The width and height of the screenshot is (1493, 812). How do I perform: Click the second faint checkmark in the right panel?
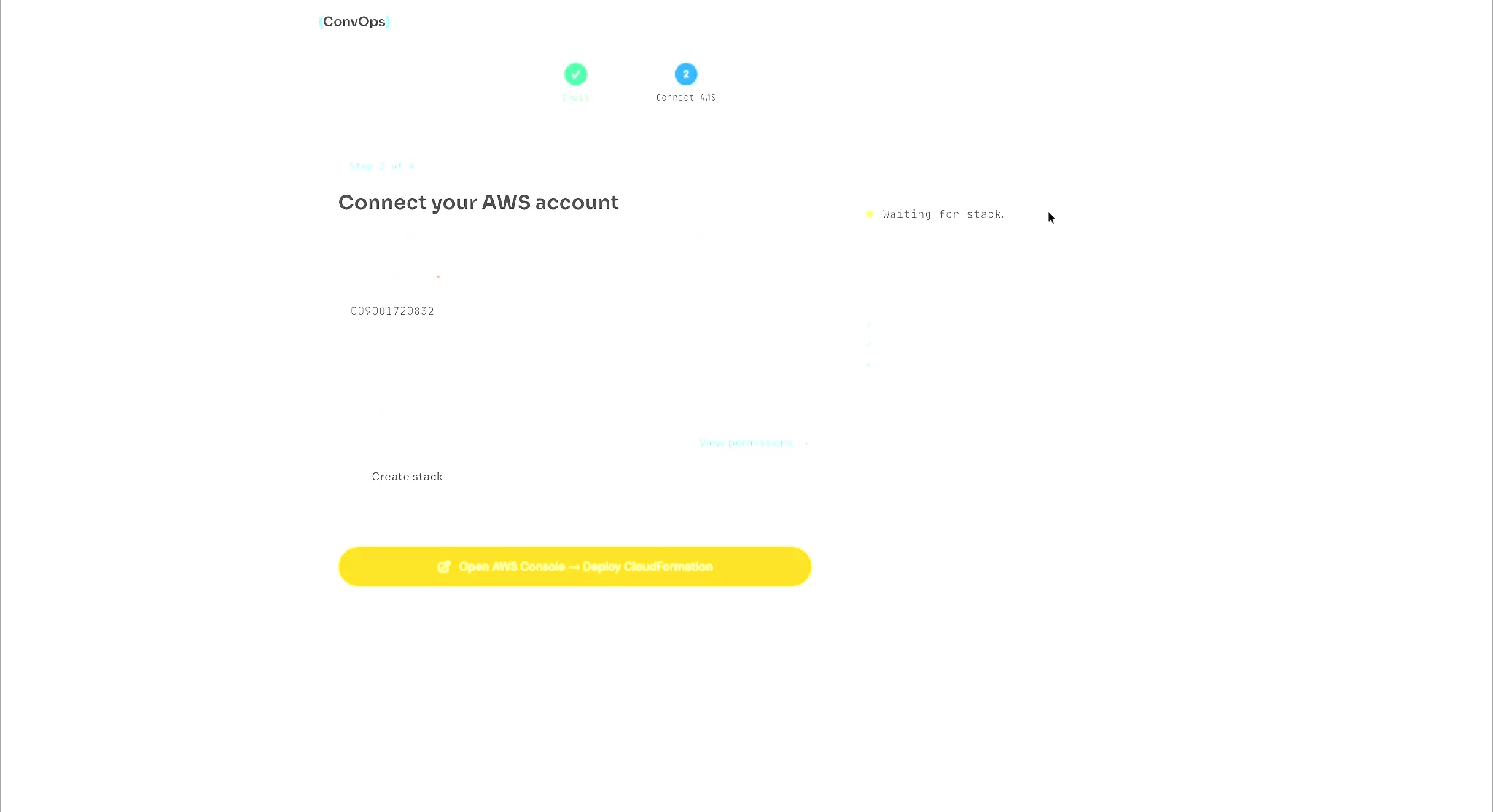pos(869,344)
